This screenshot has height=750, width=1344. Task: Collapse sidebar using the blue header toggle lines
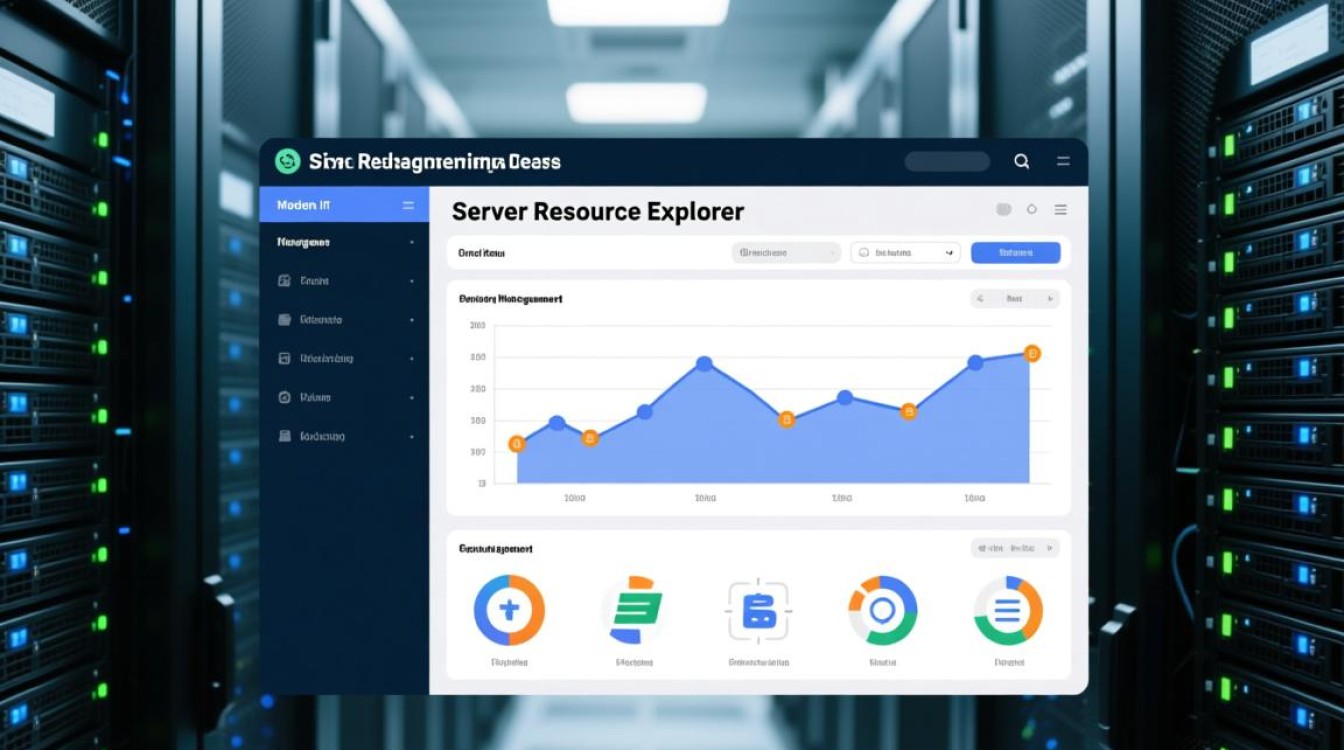point(408,205)
